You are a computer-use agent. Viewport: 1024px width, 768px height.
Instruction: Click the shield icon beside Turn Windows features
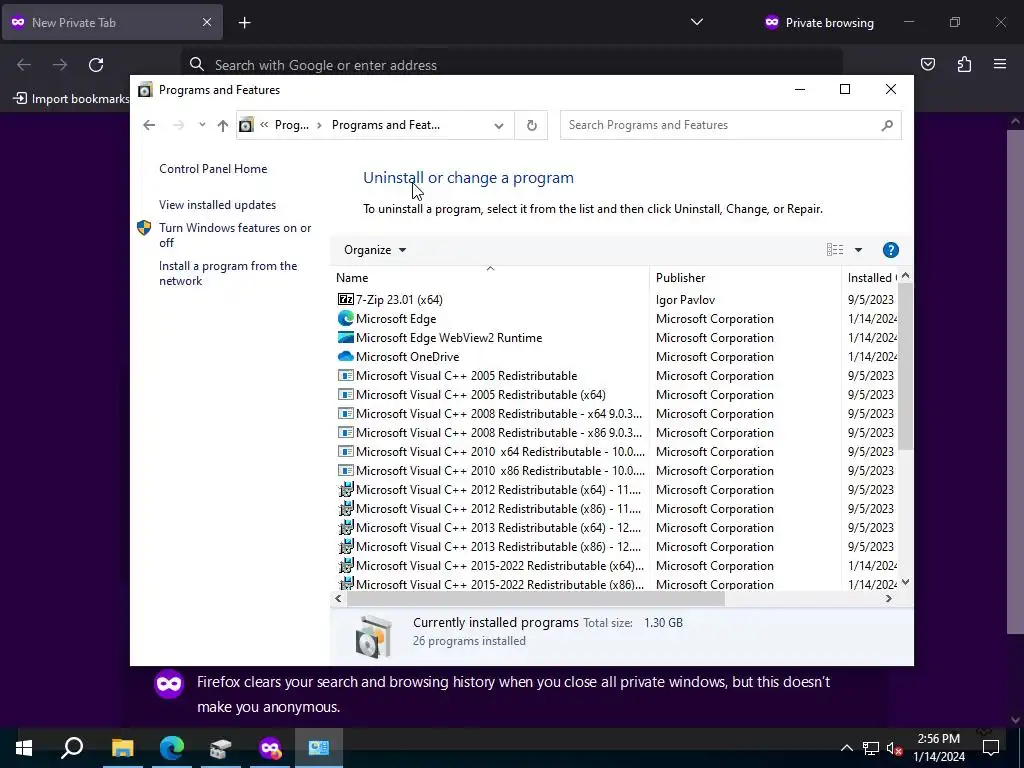pyautogui.click(x=144, y=228)
